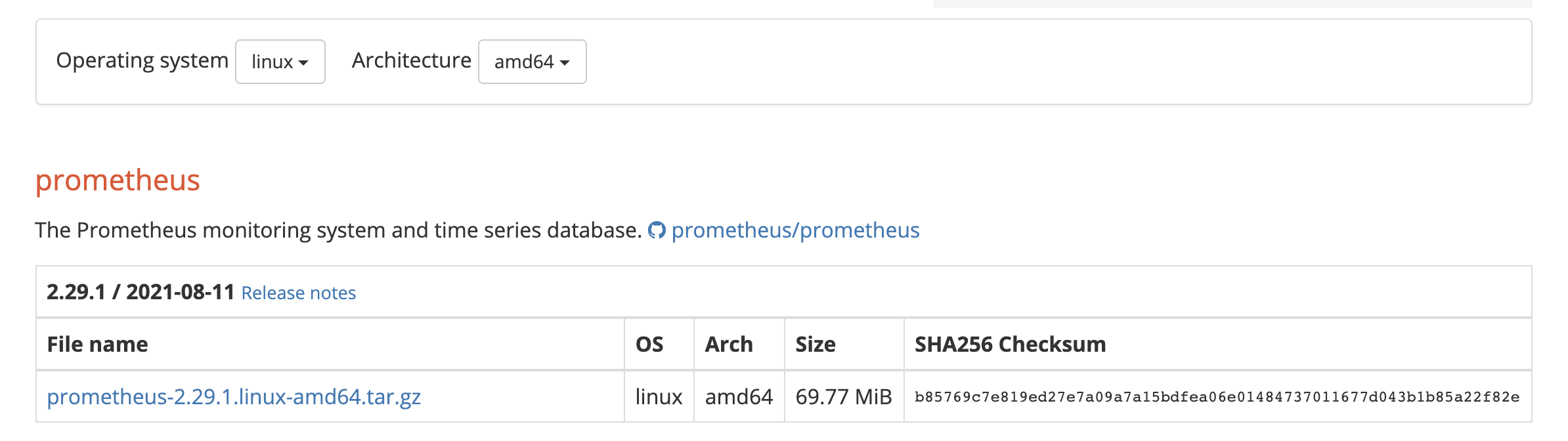Click the orange prometheus section heading
The image size is (1568, 441).
(118, 180)
